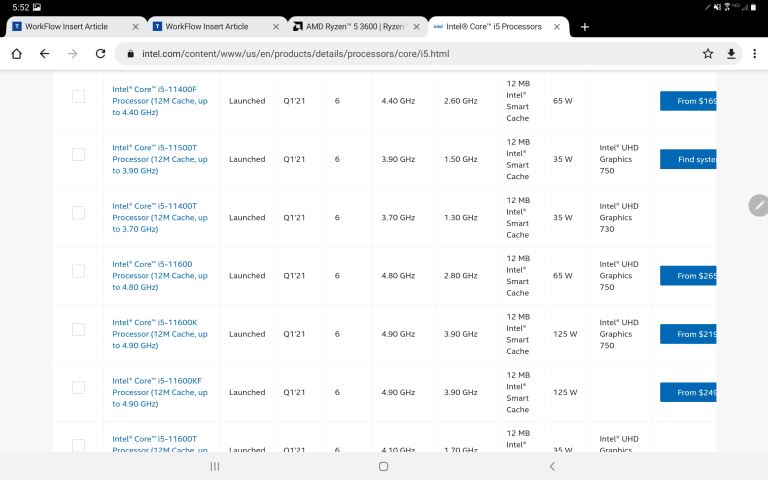The width and height of the screenshot is (768, 480).
Task: Open Intel Core i5-11400F processor link
Action: (160, 101)
